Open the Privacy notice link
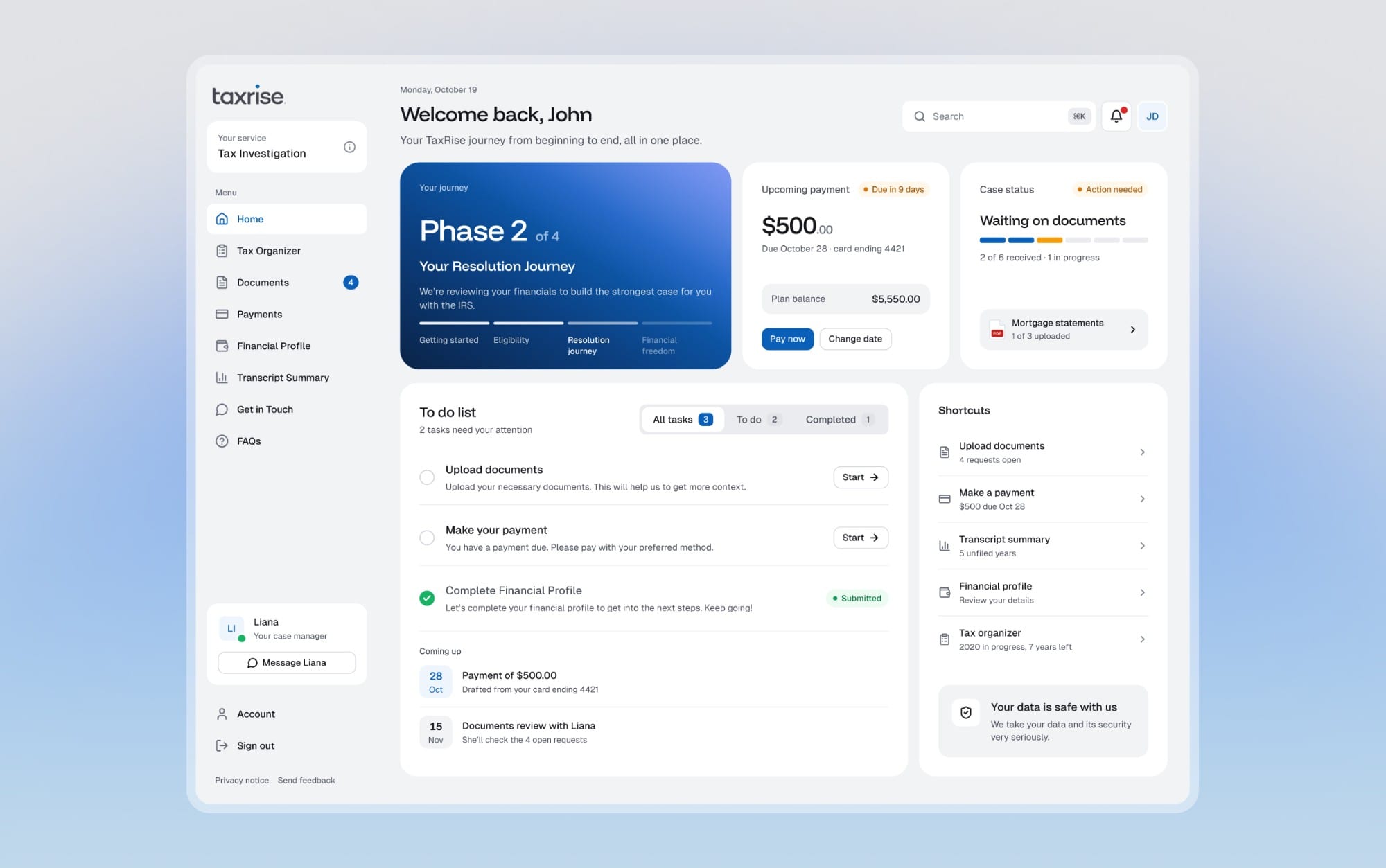The width and height of the screenshot is (1386, 868). tap(242, 780)
